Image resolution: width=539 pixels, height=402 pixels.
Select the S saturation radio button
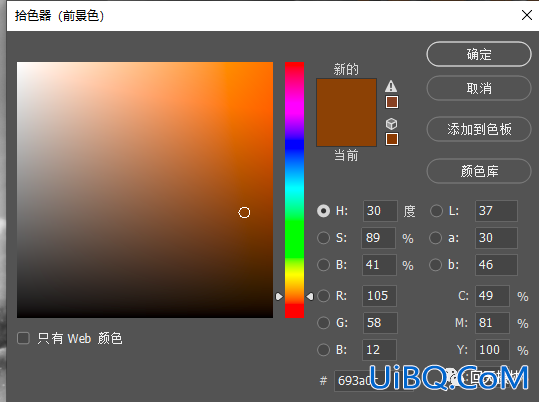click(x=323, y=238)
